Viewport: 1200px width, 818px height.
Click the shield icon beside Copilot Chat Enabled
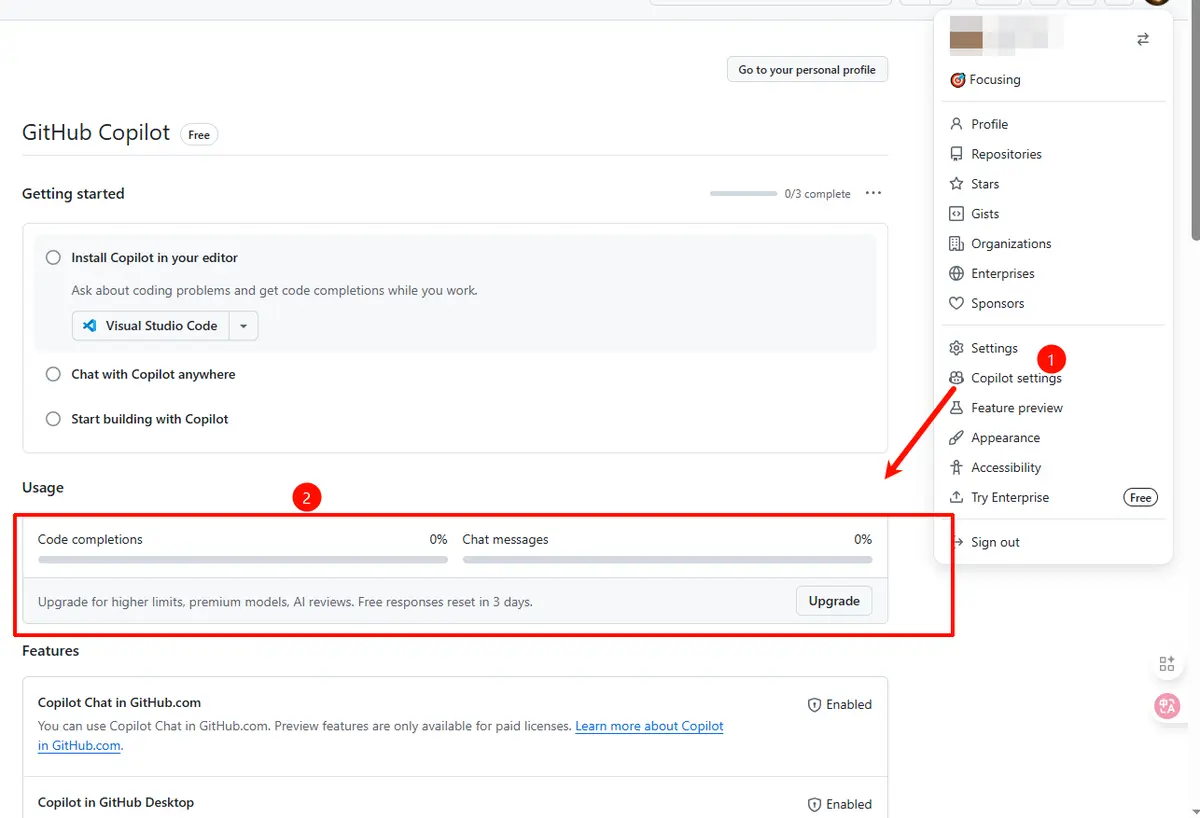click(x=814, y=705)
